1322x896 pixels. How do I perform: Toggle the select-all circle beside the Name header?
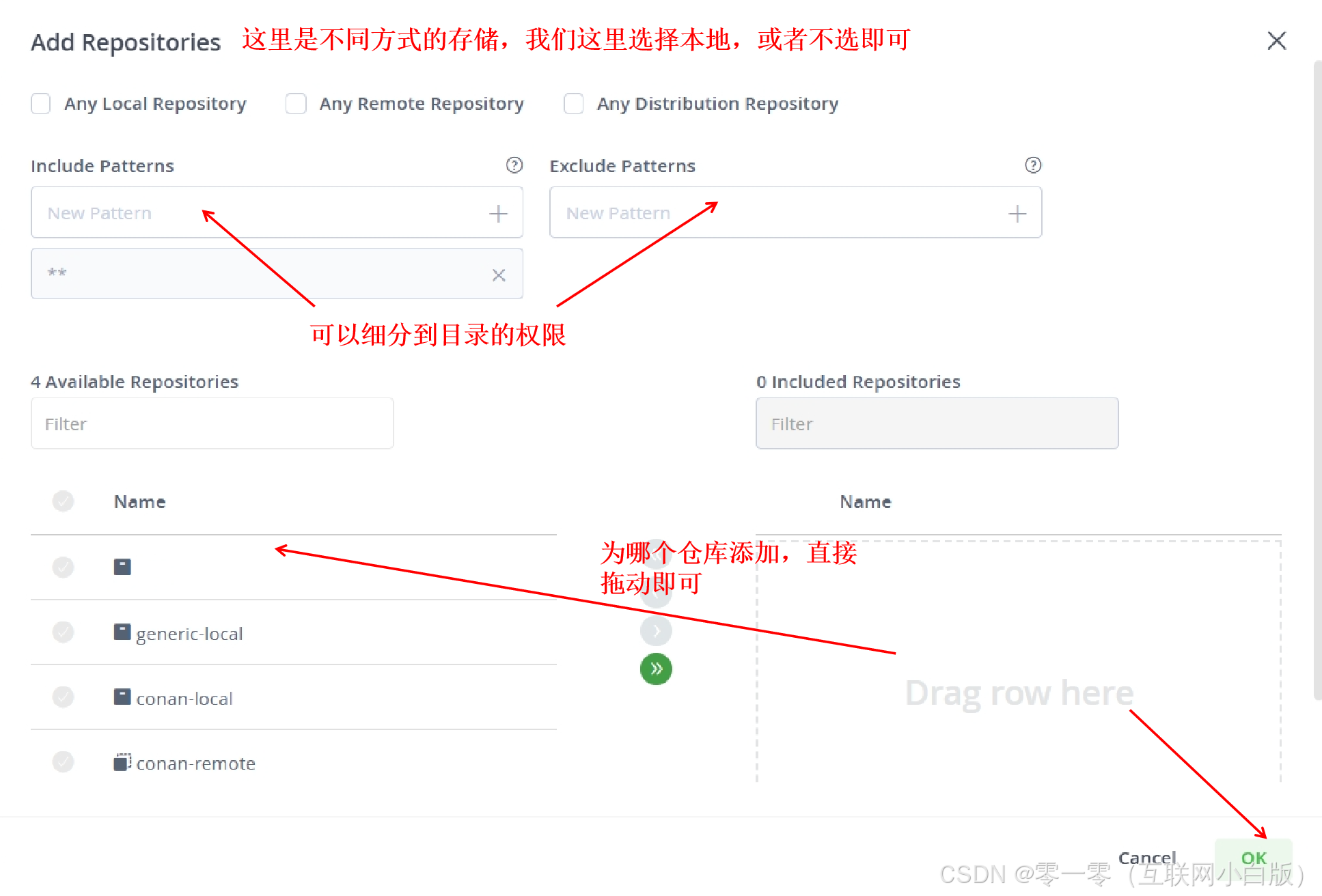63,501
